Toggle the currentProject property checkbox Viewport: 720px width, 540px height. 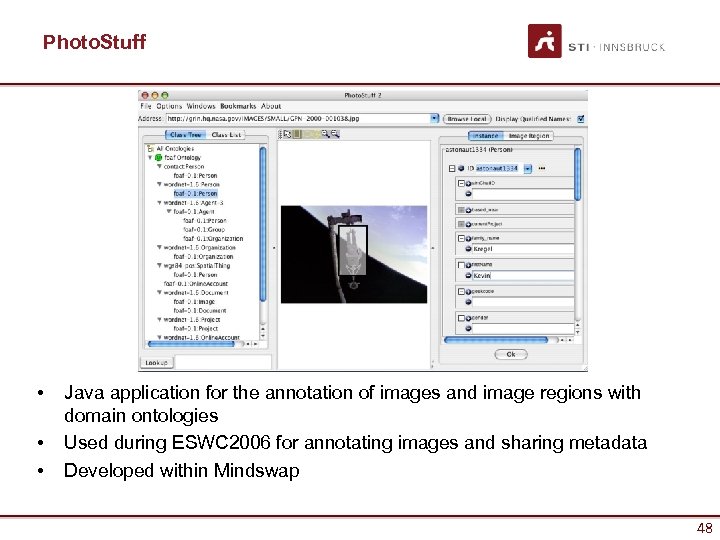point(461,224)
